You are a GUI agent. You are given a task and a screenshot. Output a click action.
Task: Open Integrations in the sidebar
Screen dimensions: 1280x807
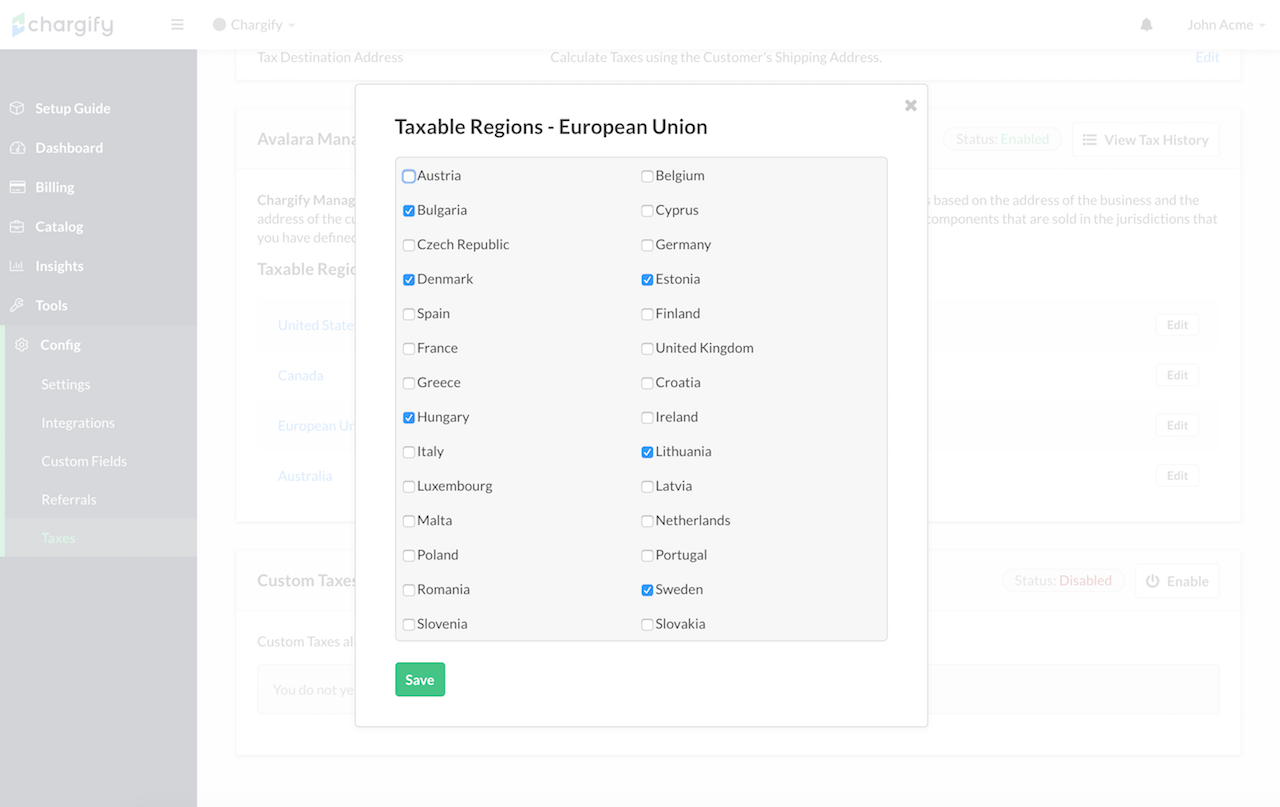(78, 423)
